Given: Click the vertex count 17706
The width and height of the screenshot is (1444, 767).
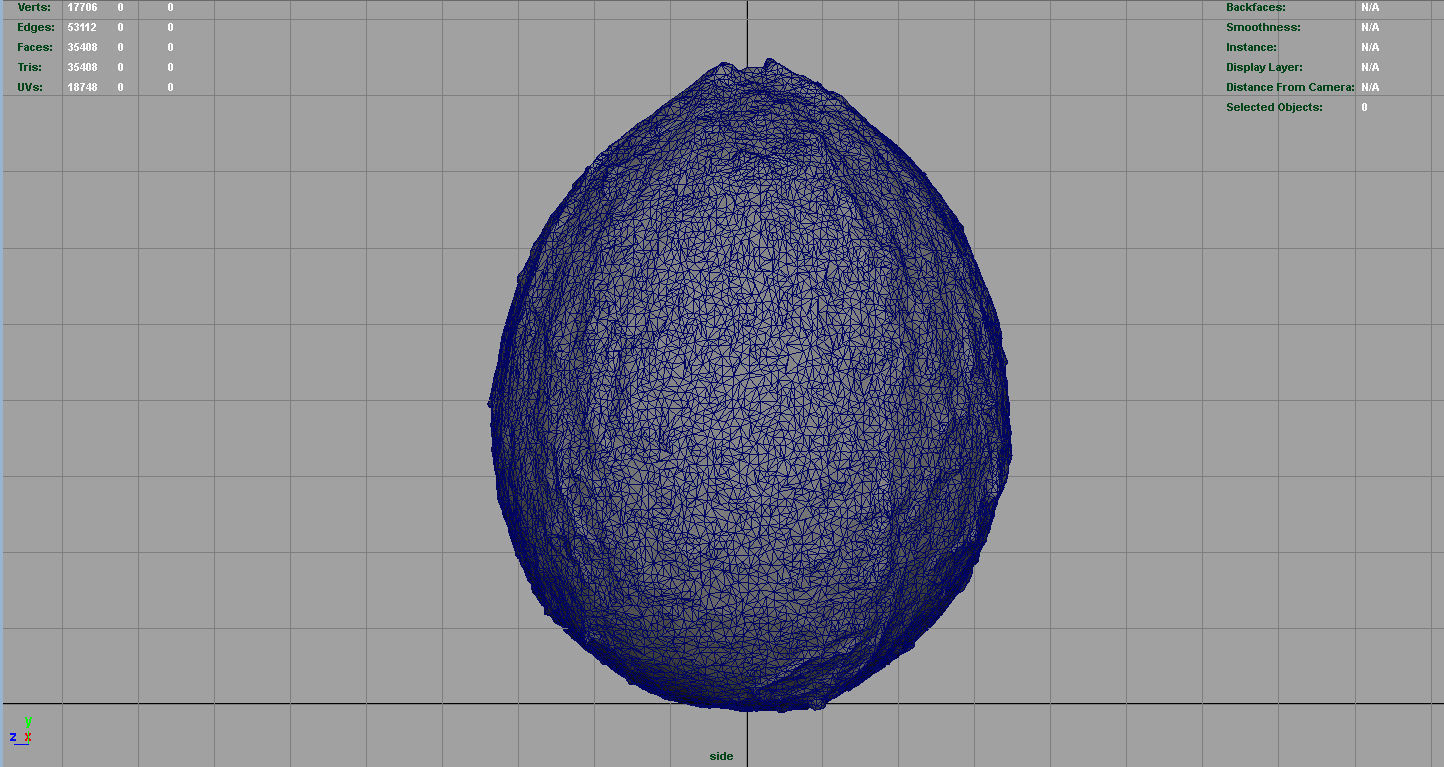Looking at the screenshot, I should [x=82, y=7].
